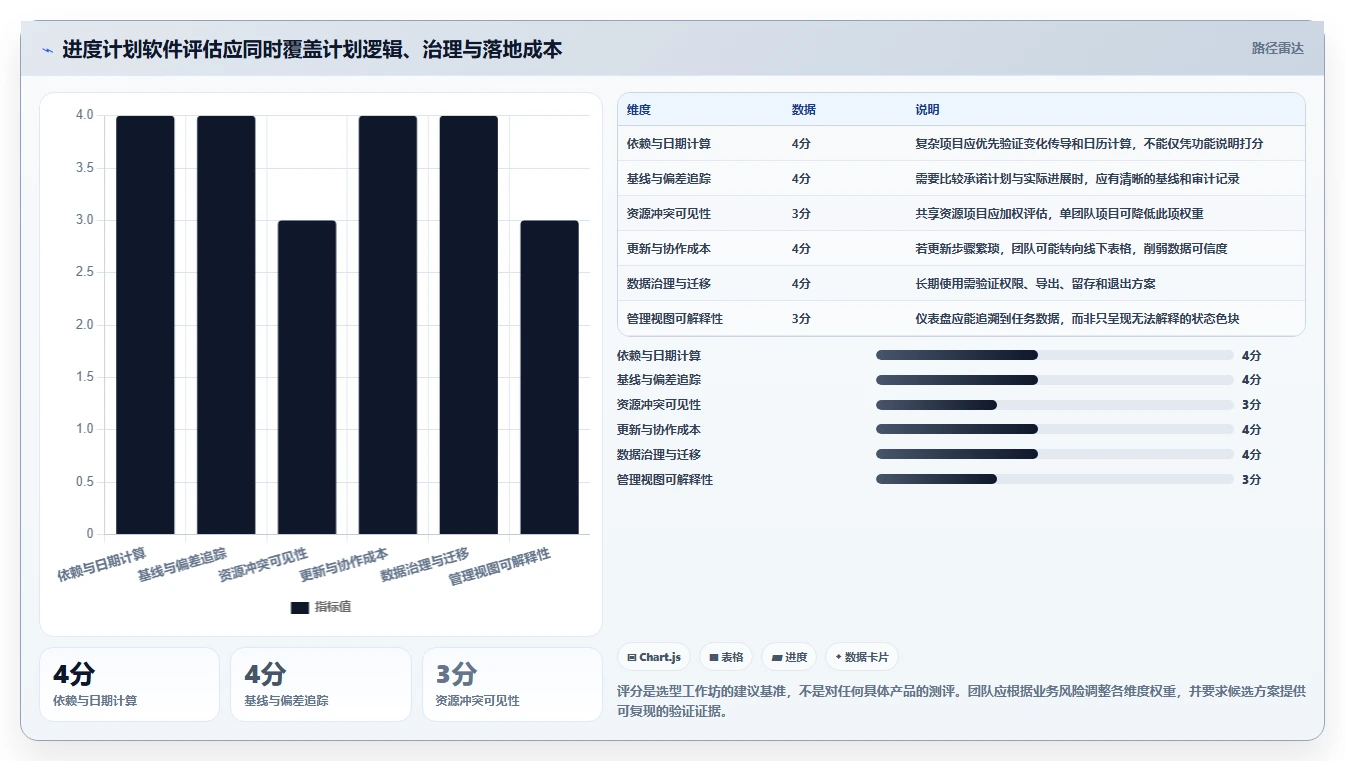Click the 管理视图可解释性 label beside its progress bar

tap(665, 479)
